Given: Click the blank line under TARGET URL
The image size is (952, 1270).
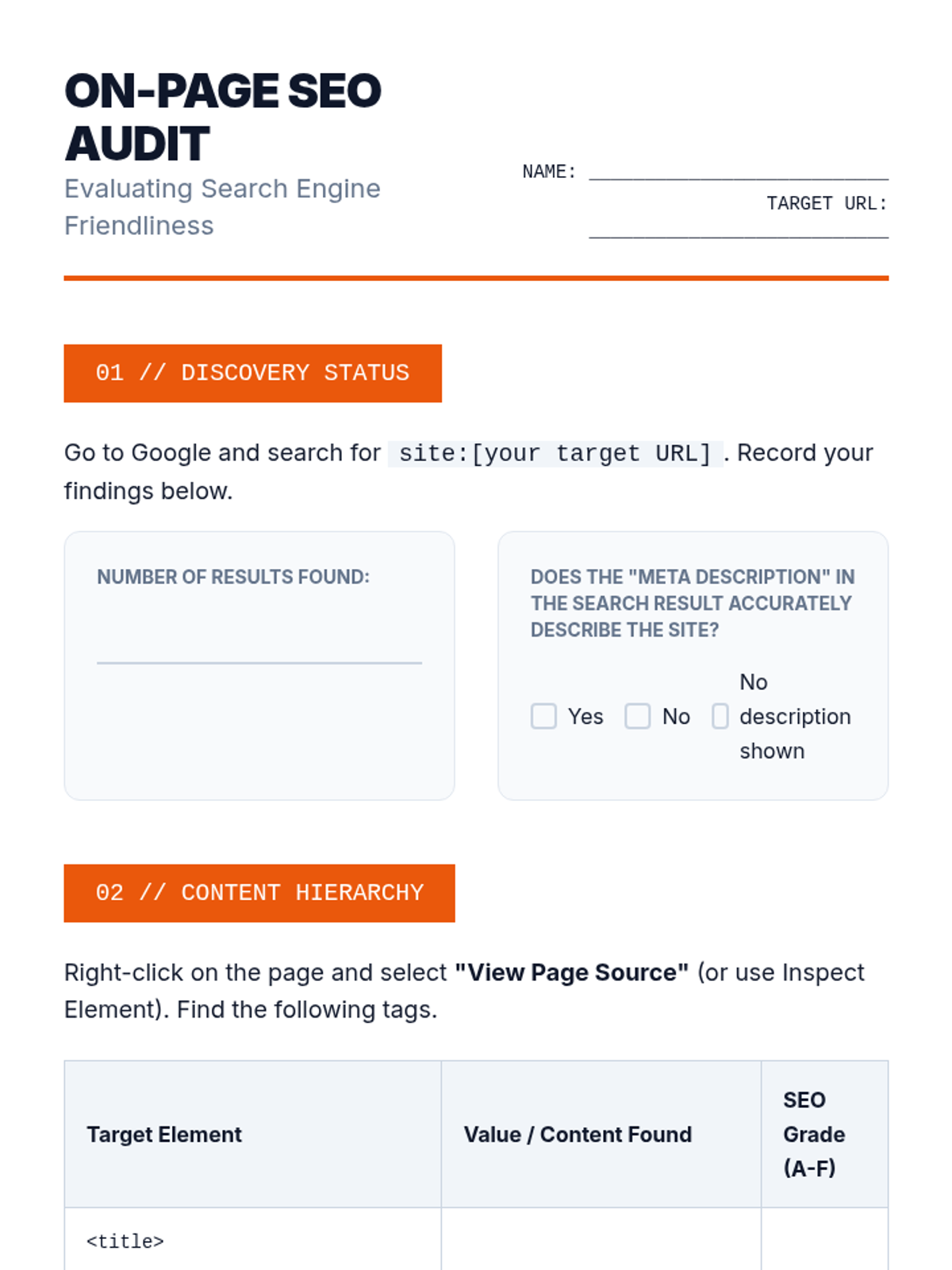Looking at the screenshot, I should pyautogui.click(x=738, y=229).
